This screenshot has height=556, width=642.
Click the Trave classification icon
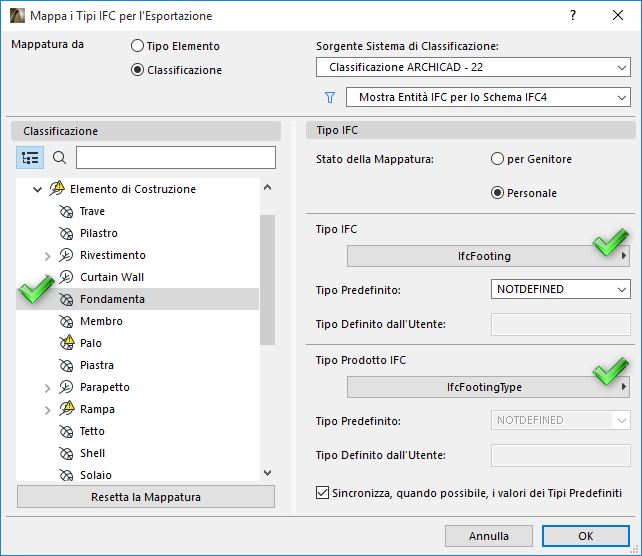tap(66, 211)
